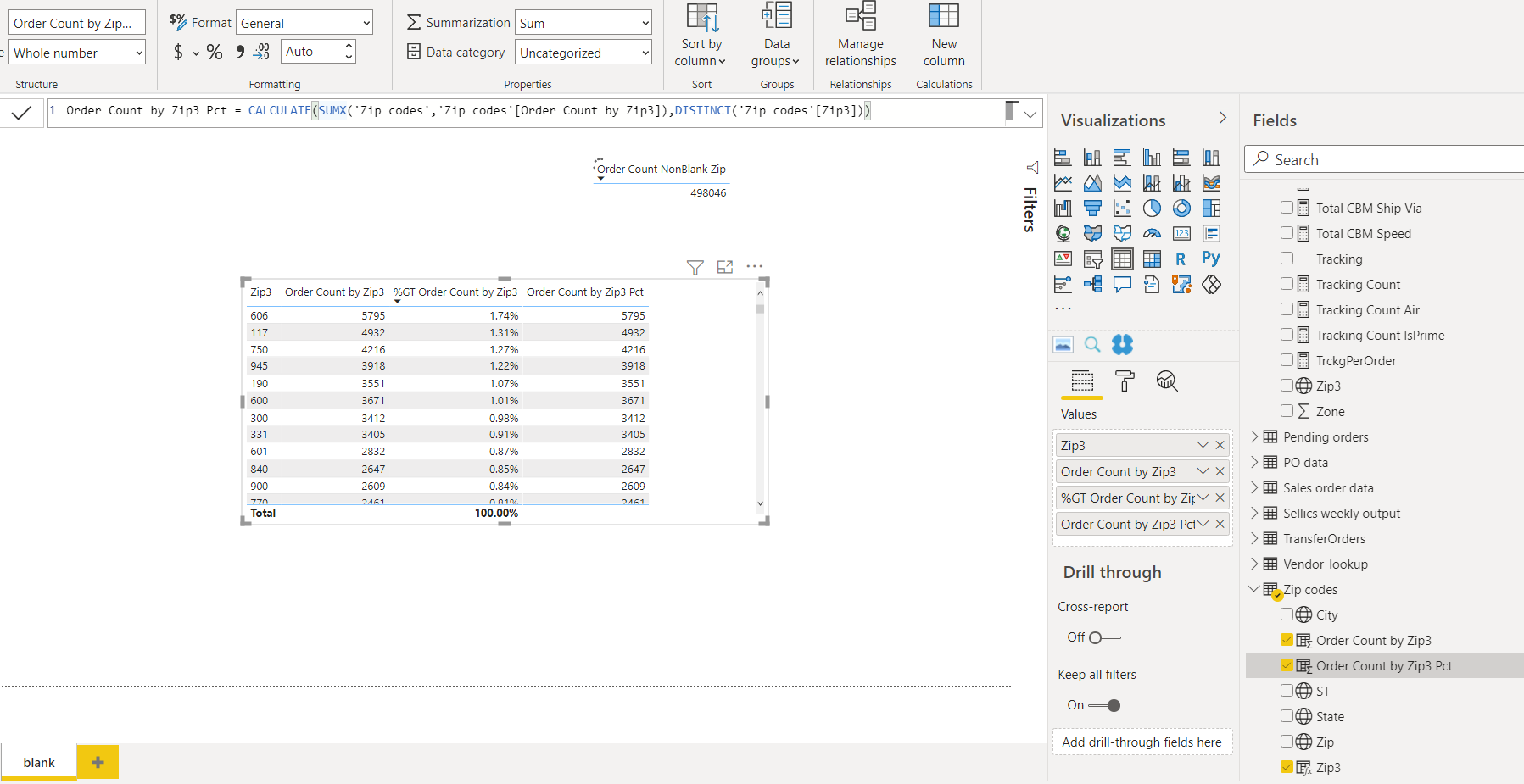This screenshot has height=784, width=1524.
Task: Select the donut chart visualization
Action: (1181, 208)
